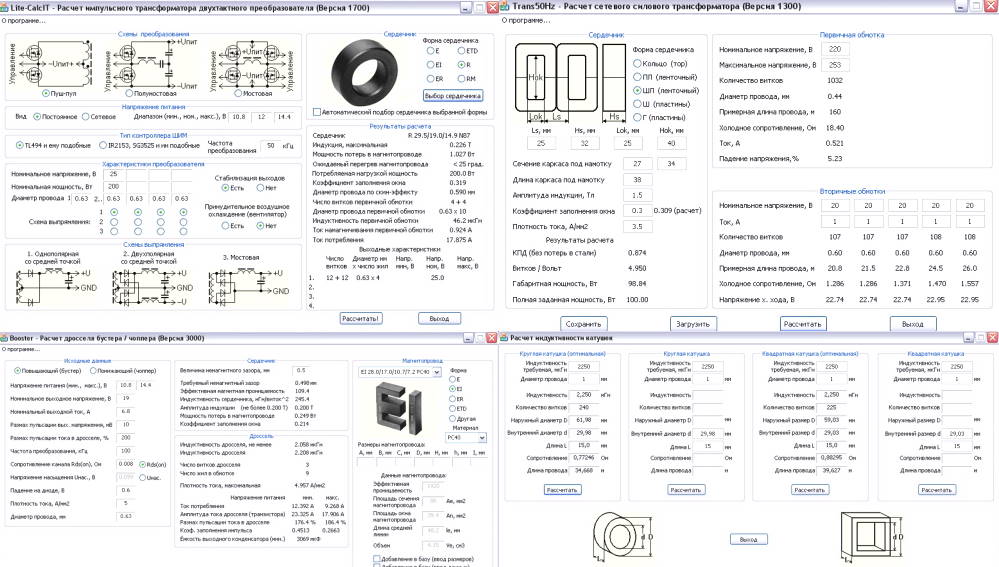Click Загрузить button in Trans50Hz
This screenshot has height=567, width=999.
tap(692, 324)
